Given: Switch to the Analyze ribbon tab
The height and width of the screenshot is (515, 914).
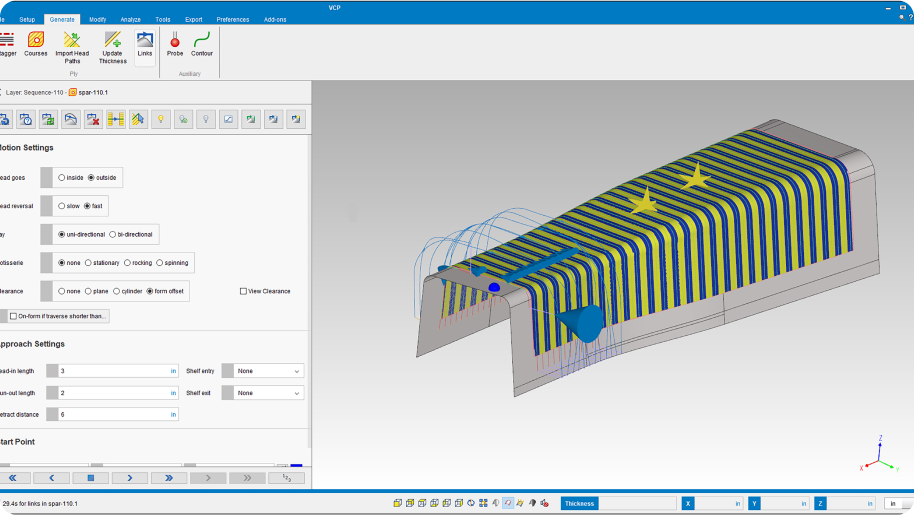Looking at the screenshot, I should click(x=130, y=19).
